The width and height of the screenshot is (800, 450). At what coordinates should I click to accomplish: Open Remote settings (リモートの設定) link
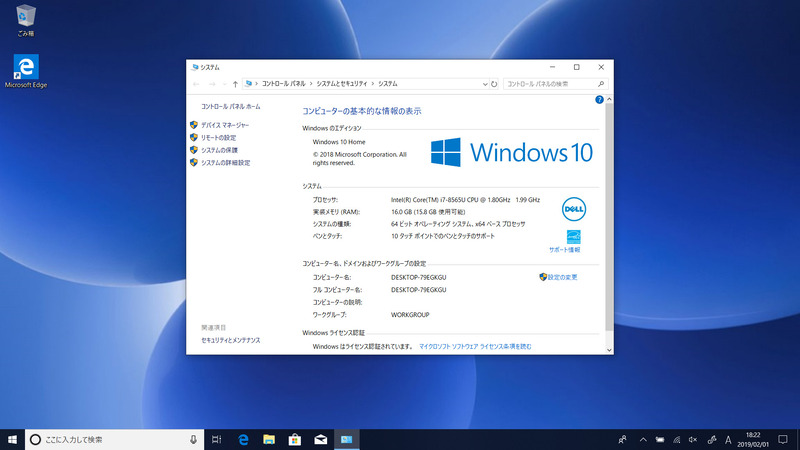pyautogui.click(x=218, y=138)
